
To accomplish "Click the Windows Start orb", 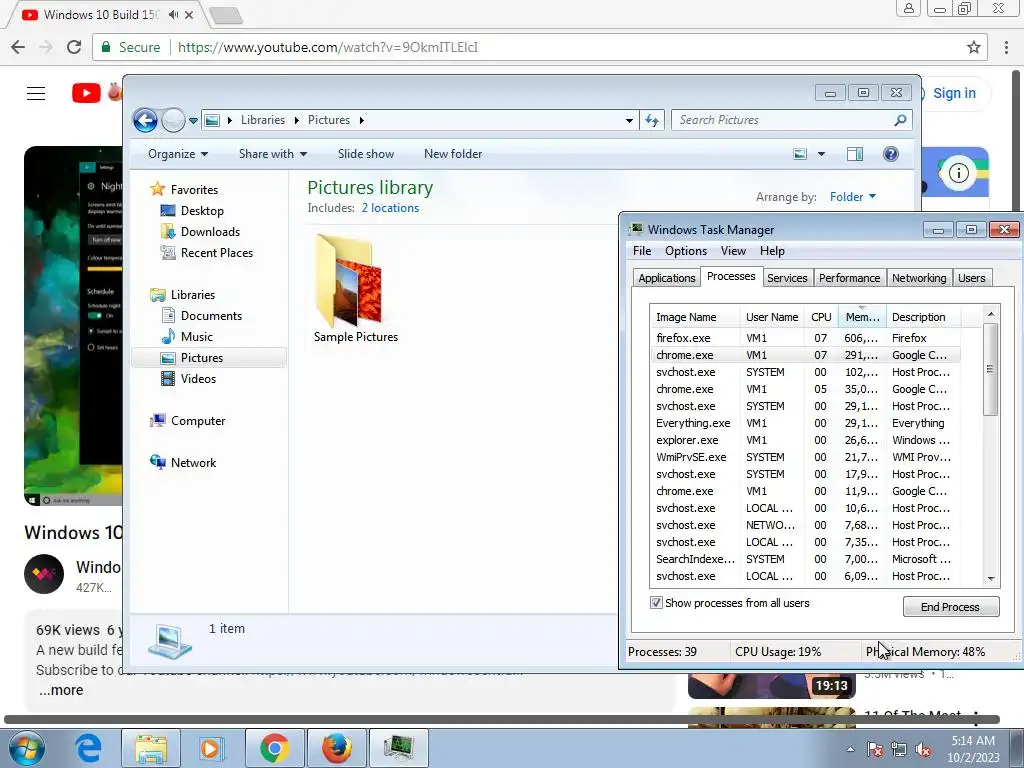I will (26, 748).
